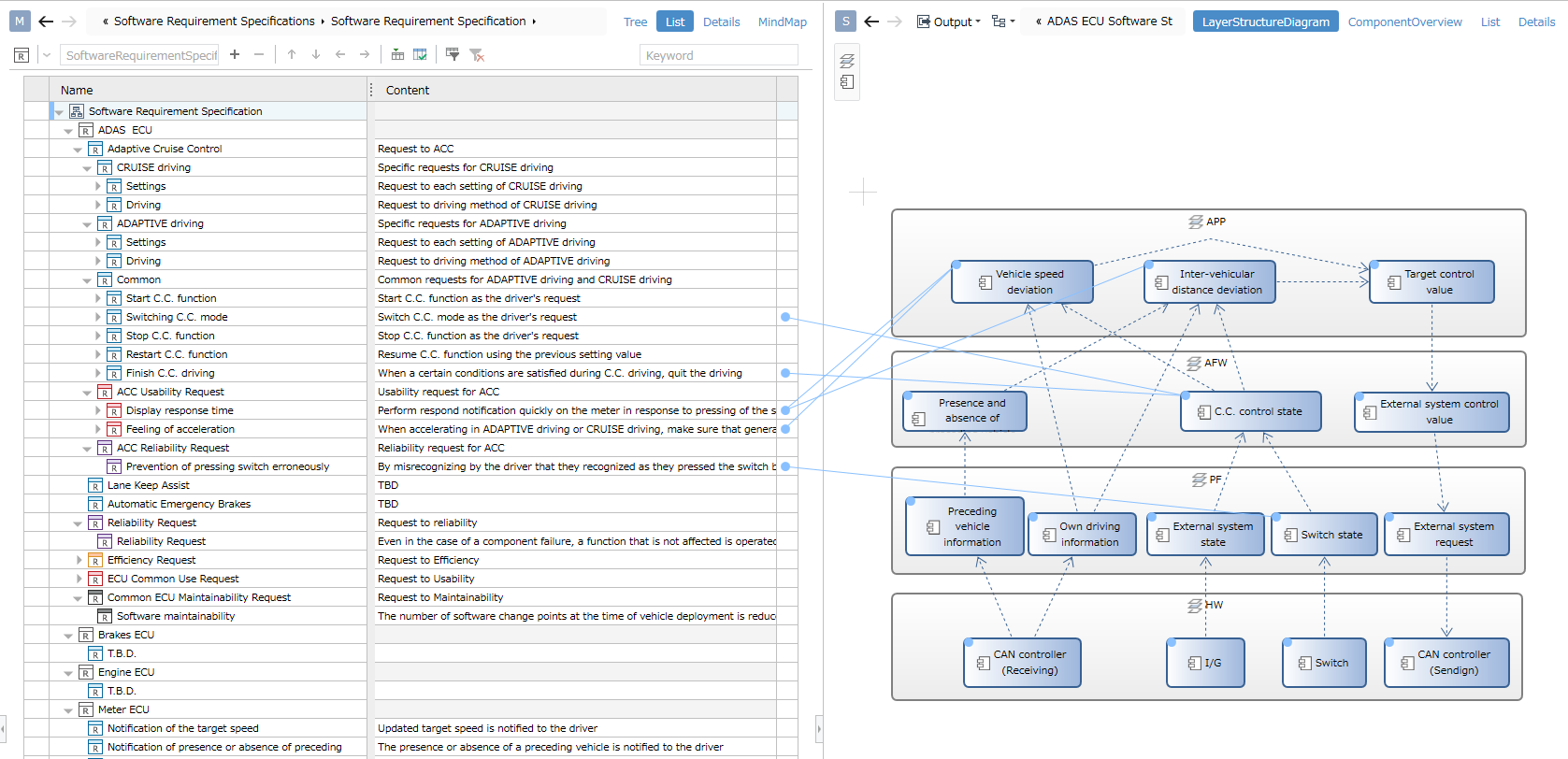
Task: Switch to the Tree view tab
Action: [636, 21]
